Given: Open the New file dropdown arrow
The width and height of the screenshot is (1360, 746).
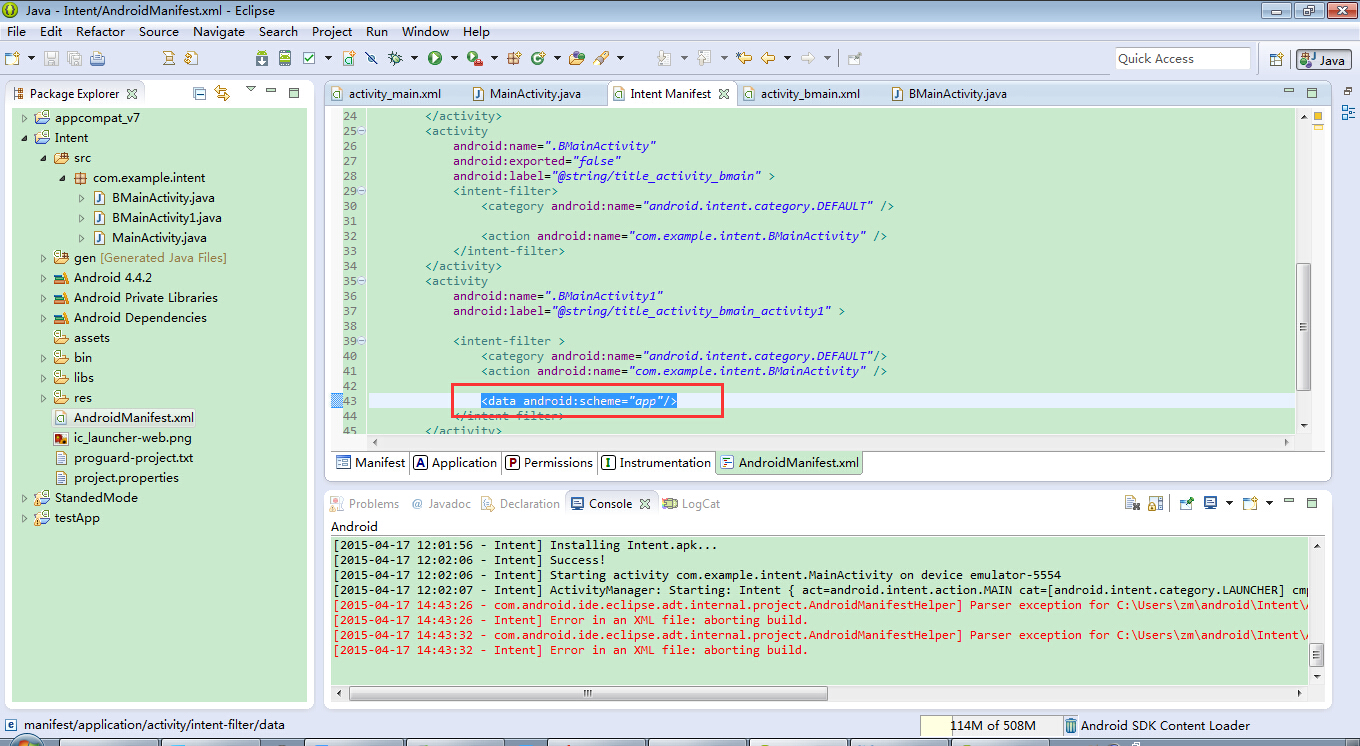Looking at the screenshot, I should (31, 58).
